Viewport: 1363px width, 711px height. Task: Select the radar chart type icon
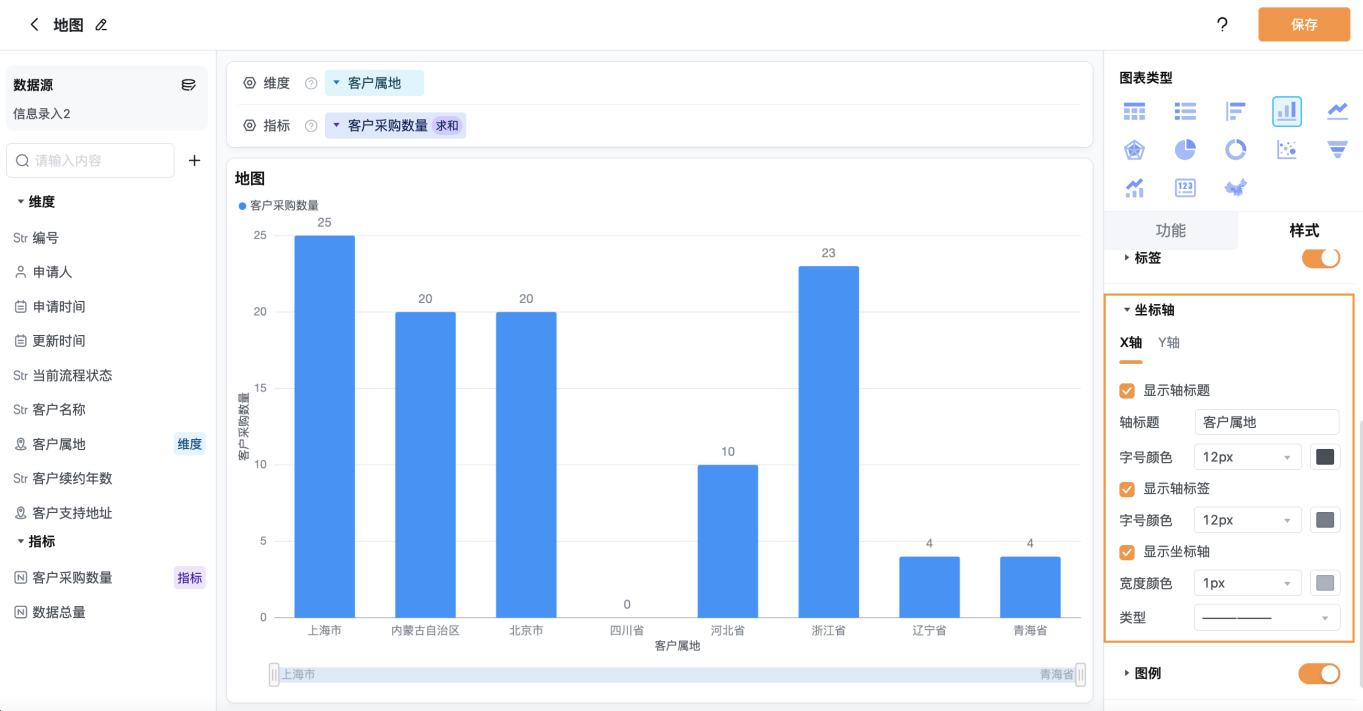click(x=1134, y=150)
